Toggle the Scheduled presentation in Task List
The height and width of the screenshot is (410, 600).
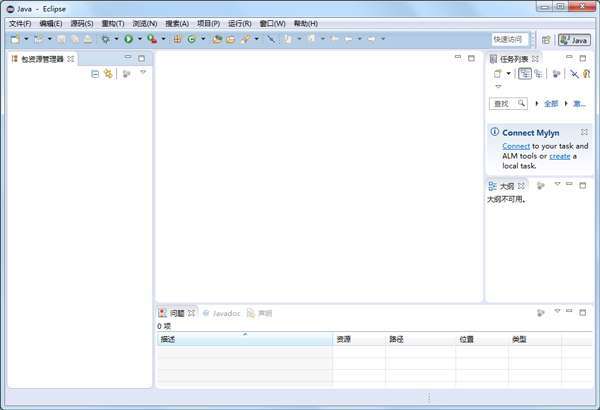tap(538, 74)
